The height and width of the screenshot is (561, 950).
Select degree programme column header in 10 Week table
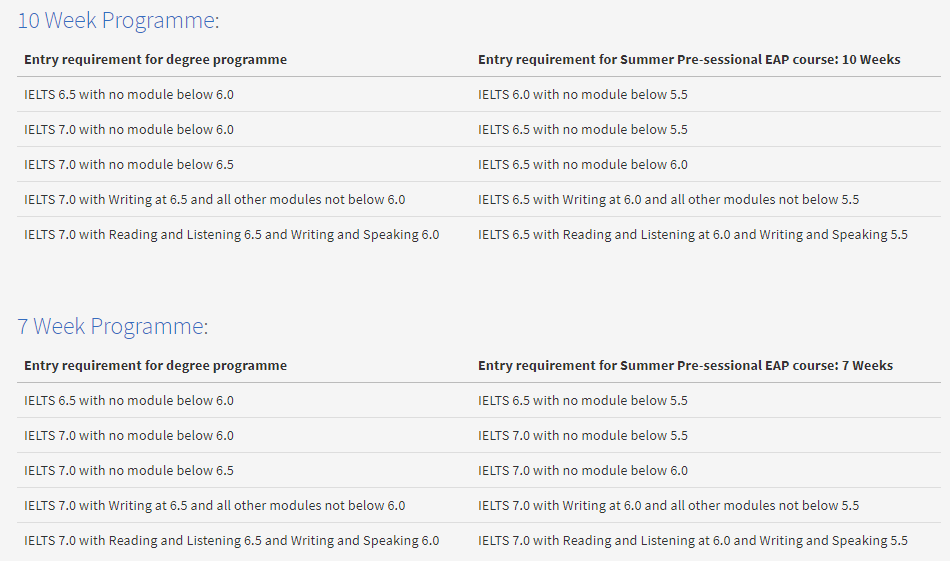pyautogui.click(x=155, y=60)
